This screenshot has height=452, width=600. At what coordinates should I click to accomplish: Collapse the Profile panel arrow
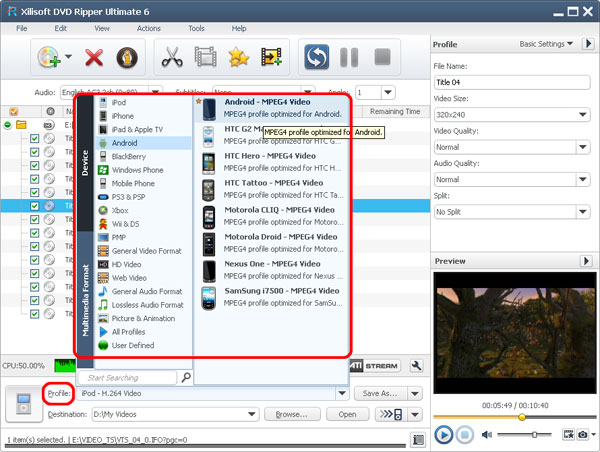(x=588, y=44)
